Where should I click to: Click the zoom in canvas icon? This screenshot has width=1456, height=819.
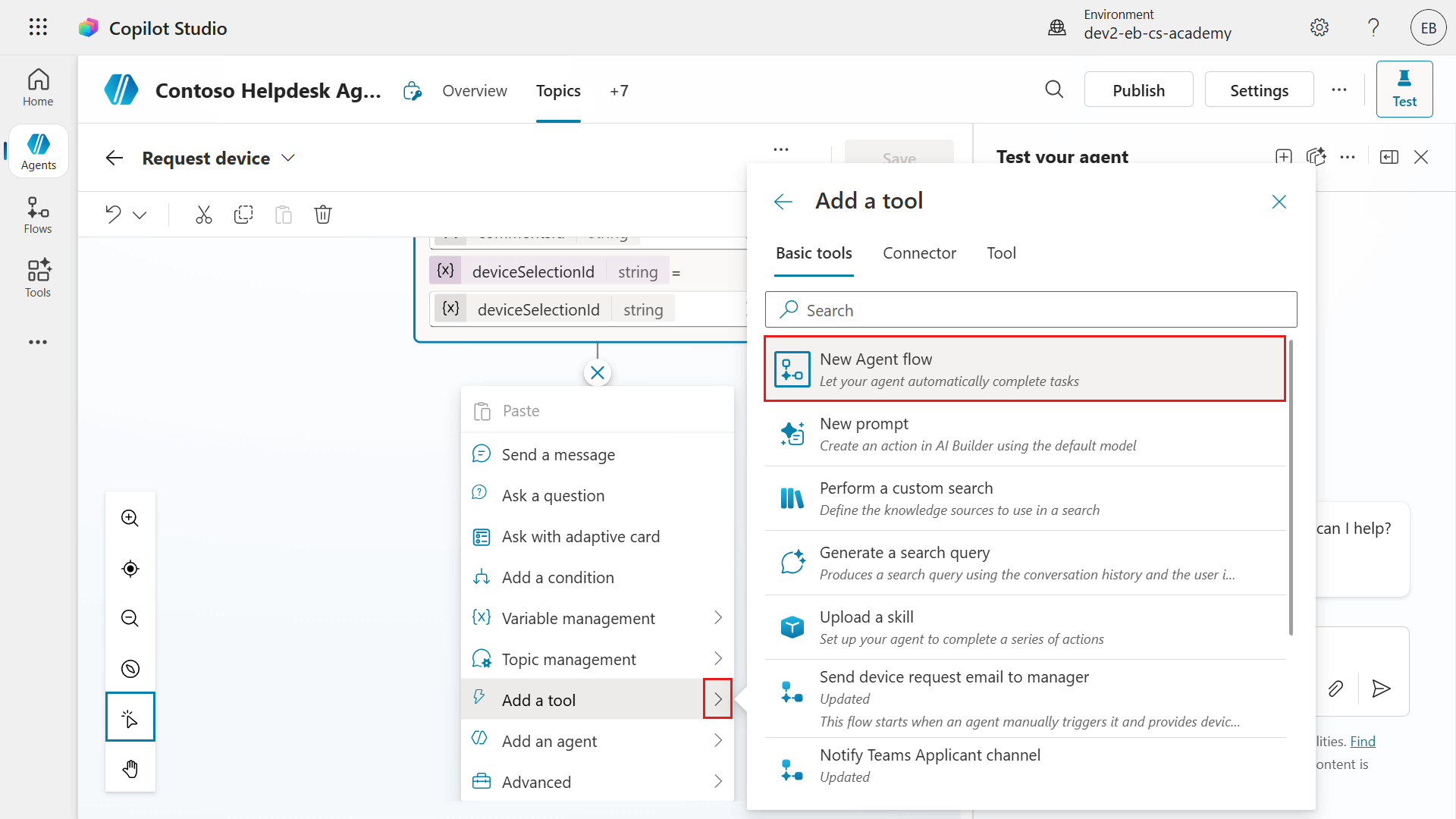130,518
